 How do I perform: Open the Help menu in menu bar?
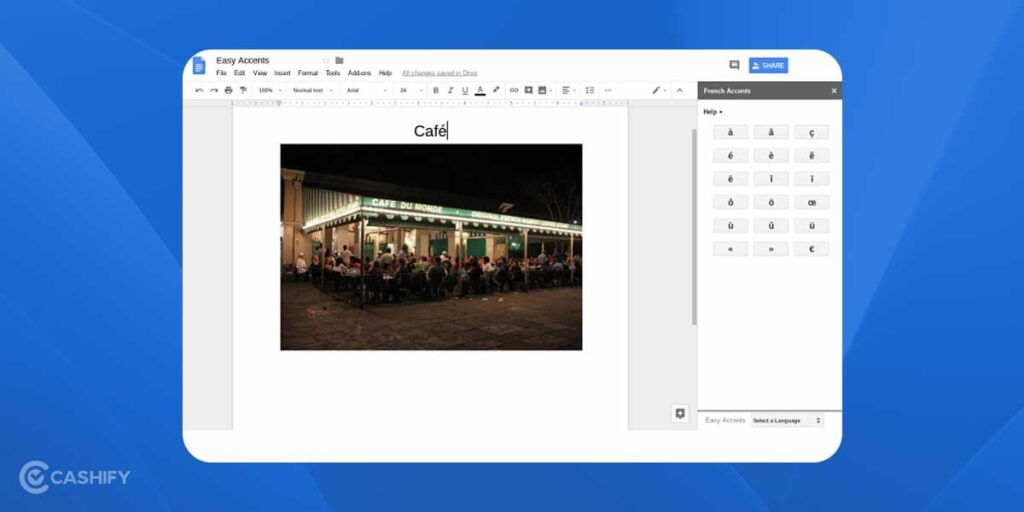pos(385,73)
